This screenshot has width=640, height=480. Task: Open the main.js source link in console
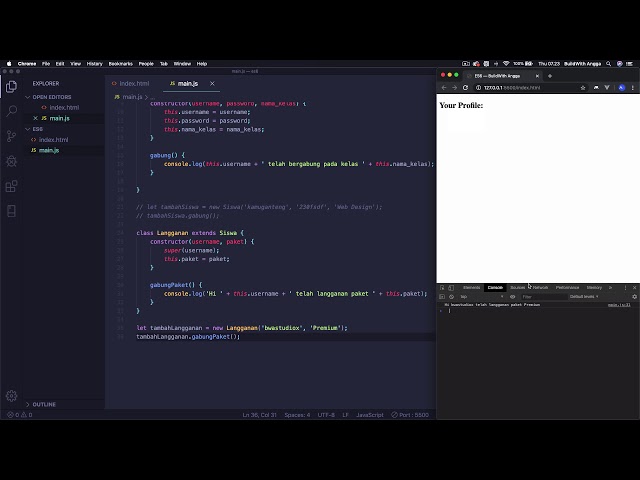619,305
